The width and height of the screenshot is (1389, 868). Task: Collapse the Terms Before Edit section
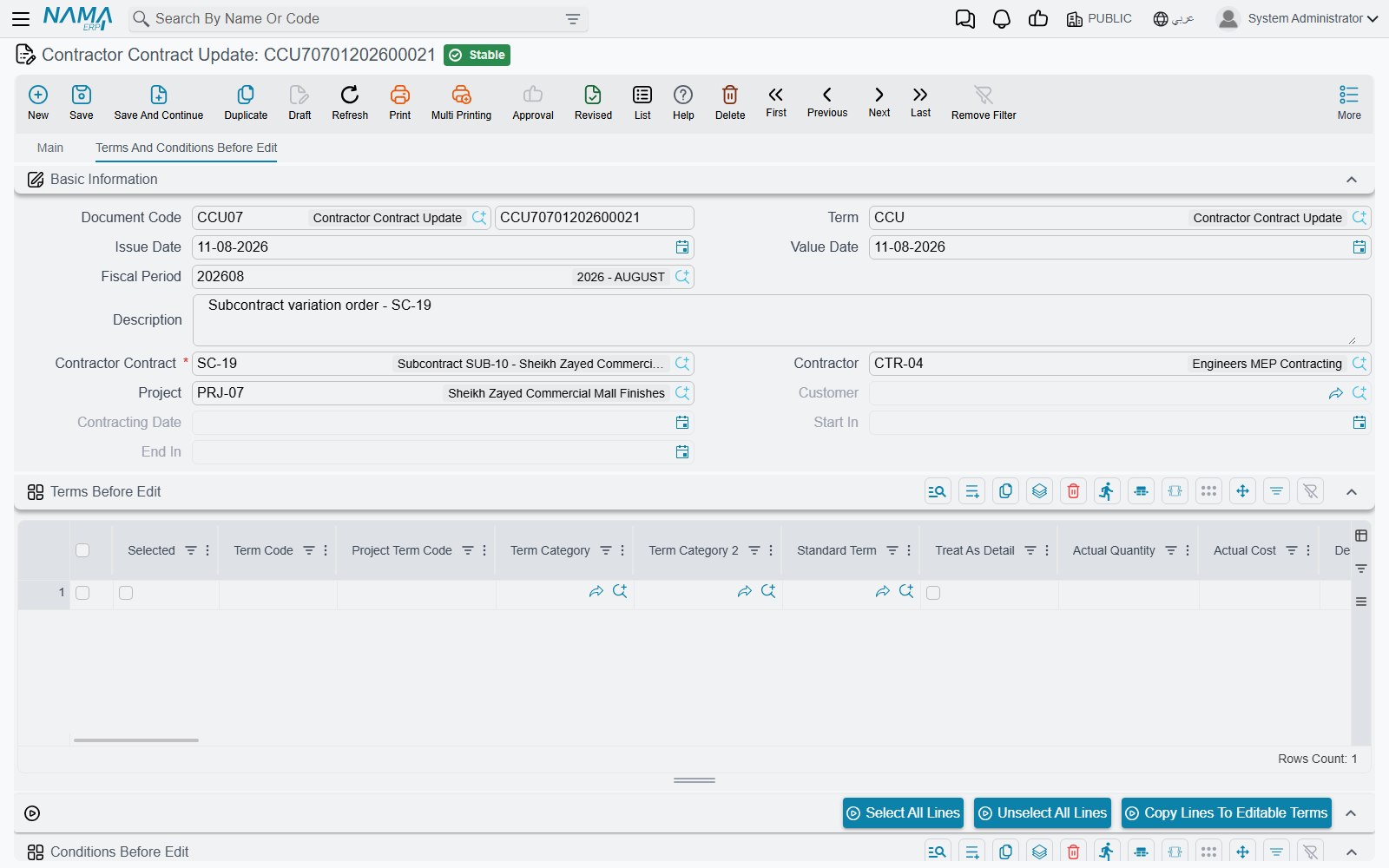[x=1352, y=492]
